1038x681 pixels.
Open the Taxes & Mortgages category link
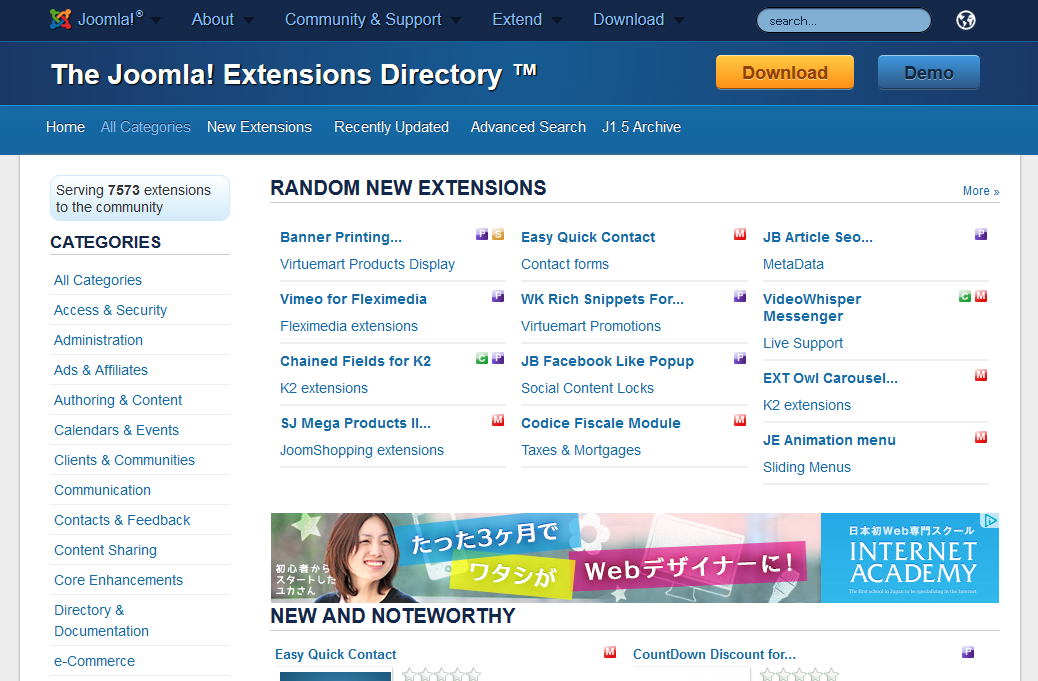click(581, 450)
